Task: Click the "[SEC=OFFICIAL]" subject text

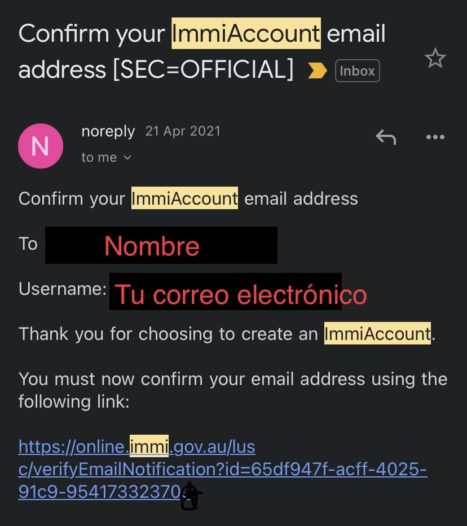Action: click(x=203, y=69)
